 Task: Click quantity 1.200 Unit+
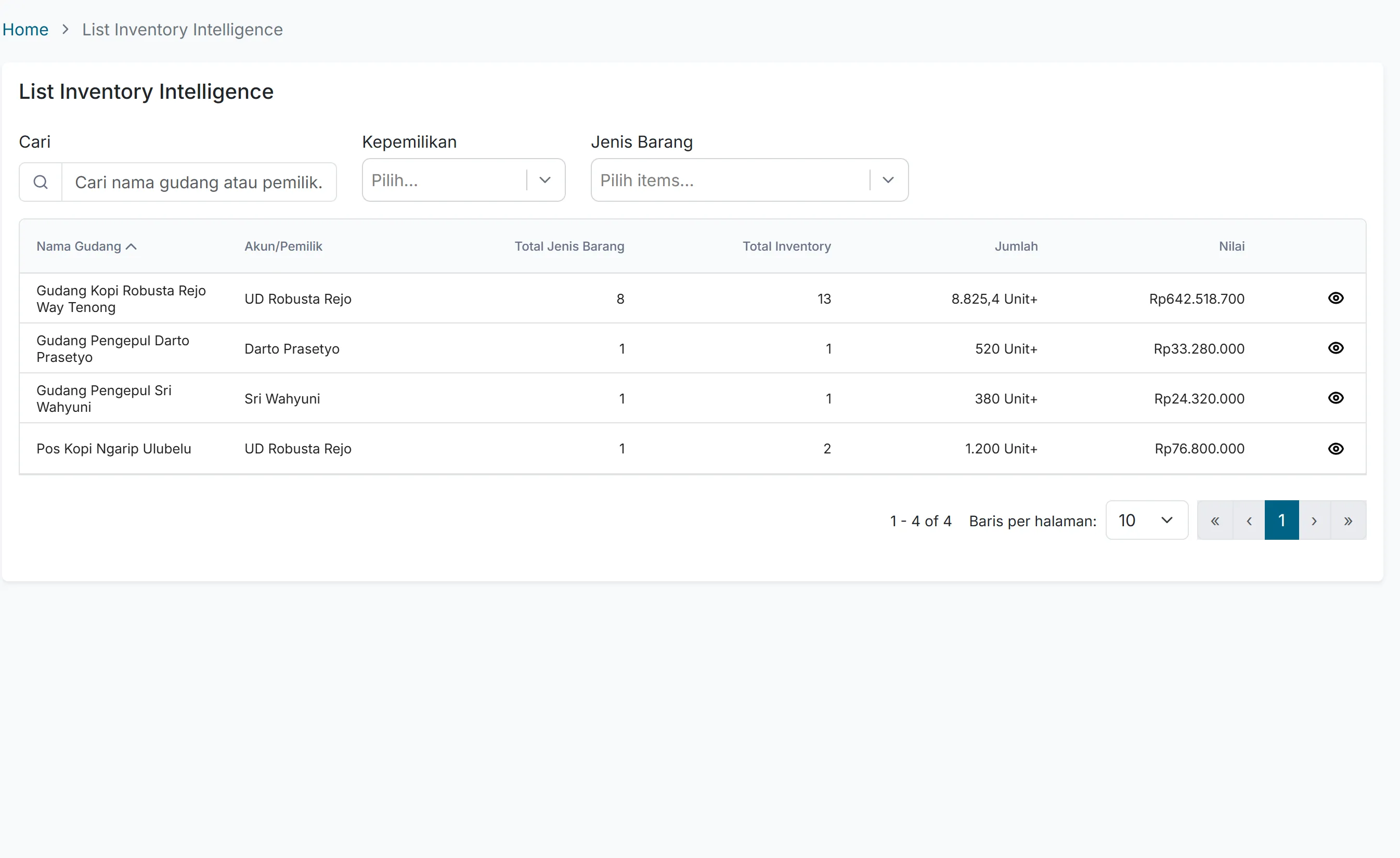(x=1001, y=449)
